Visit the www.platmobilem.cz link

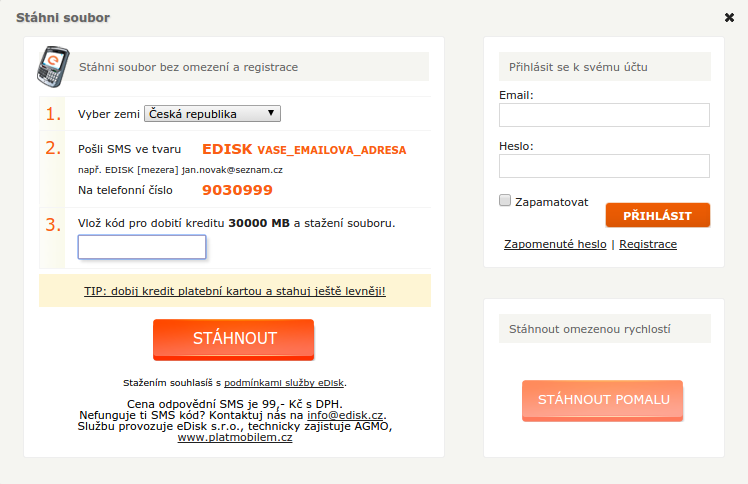[x=235, y=437]
